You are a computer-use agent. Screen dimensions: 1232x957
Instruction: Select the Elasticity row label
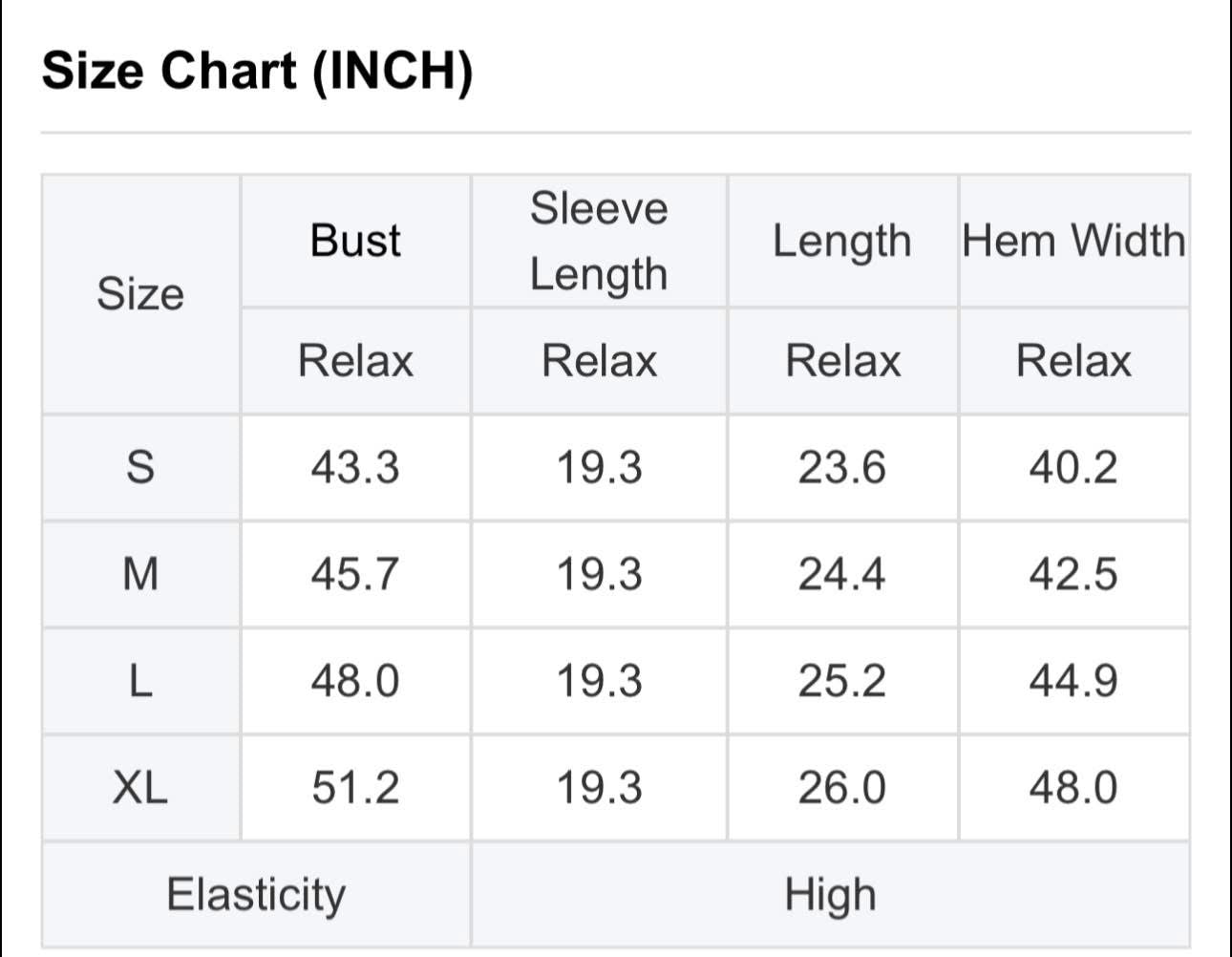(256, 895)
